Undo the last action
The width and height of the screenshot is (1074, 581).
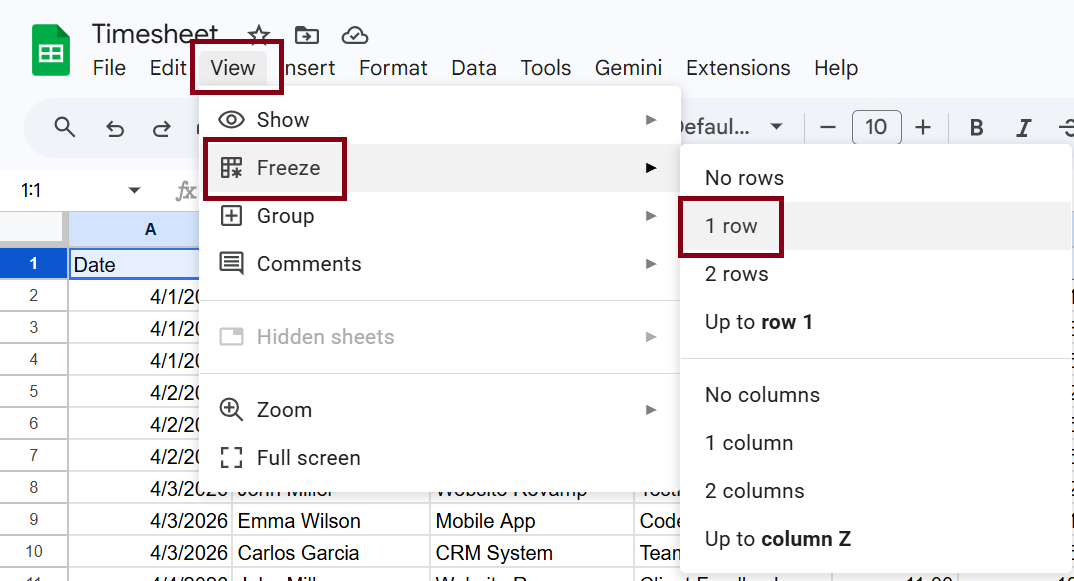(x=115, y=128)
